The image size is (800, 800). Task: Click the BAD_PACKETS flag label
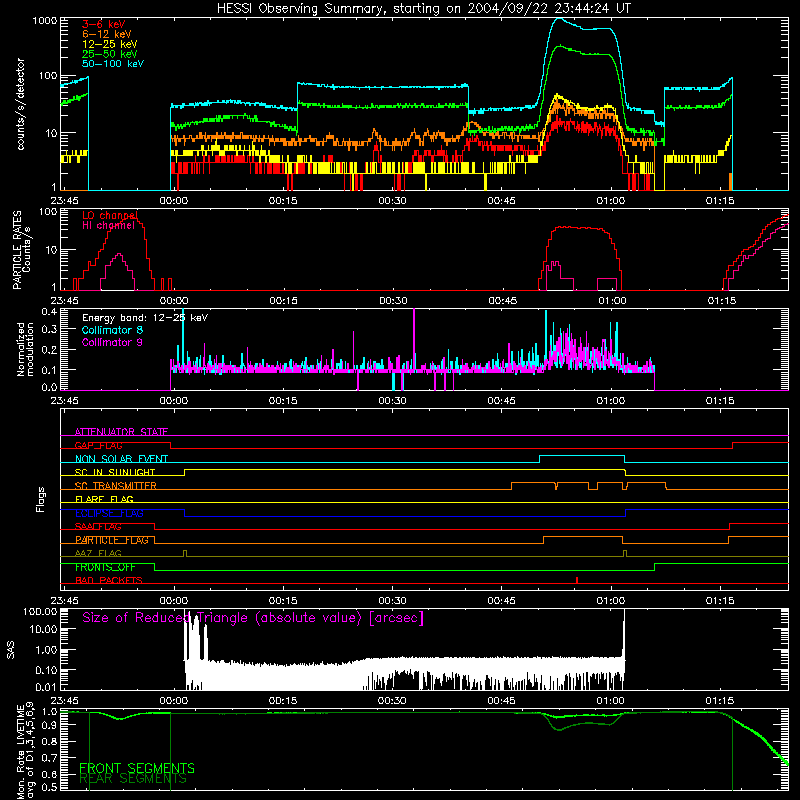click(x=109, y=581)
